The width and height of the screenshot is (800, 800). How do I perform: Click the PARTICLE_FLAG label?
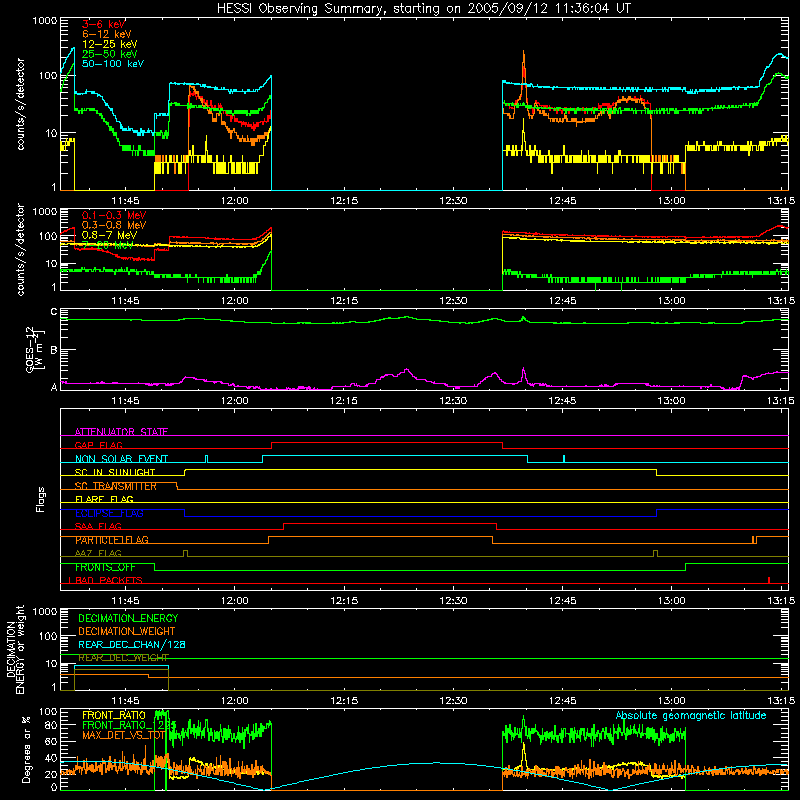112,540
